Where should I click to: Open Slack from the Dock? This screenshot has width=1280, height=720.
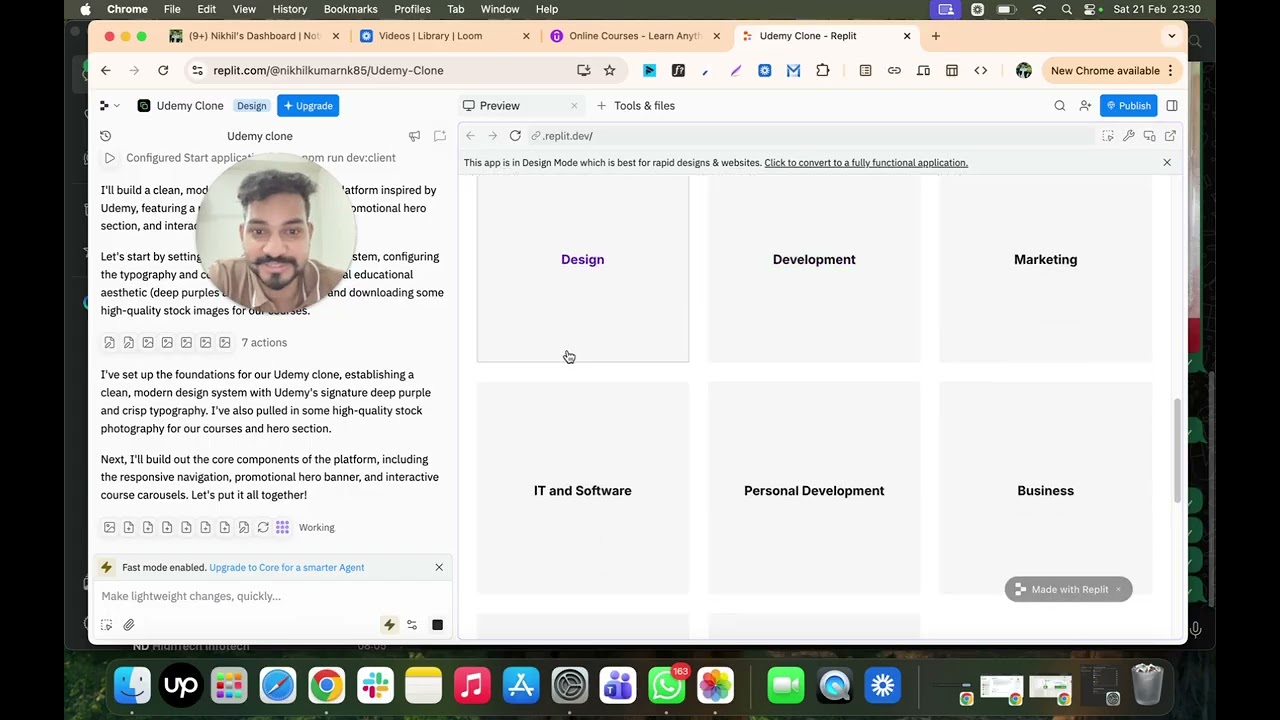pyautogui.click(x=375, y=686)
